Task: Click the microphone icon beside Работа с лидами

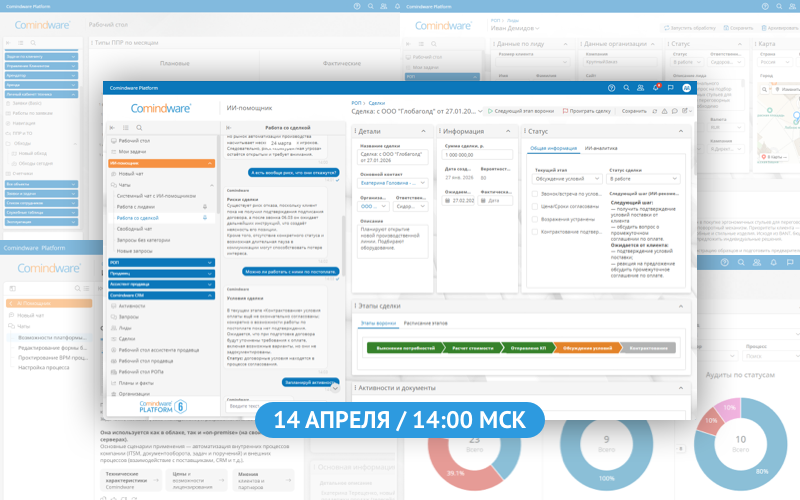Action: 205,207
